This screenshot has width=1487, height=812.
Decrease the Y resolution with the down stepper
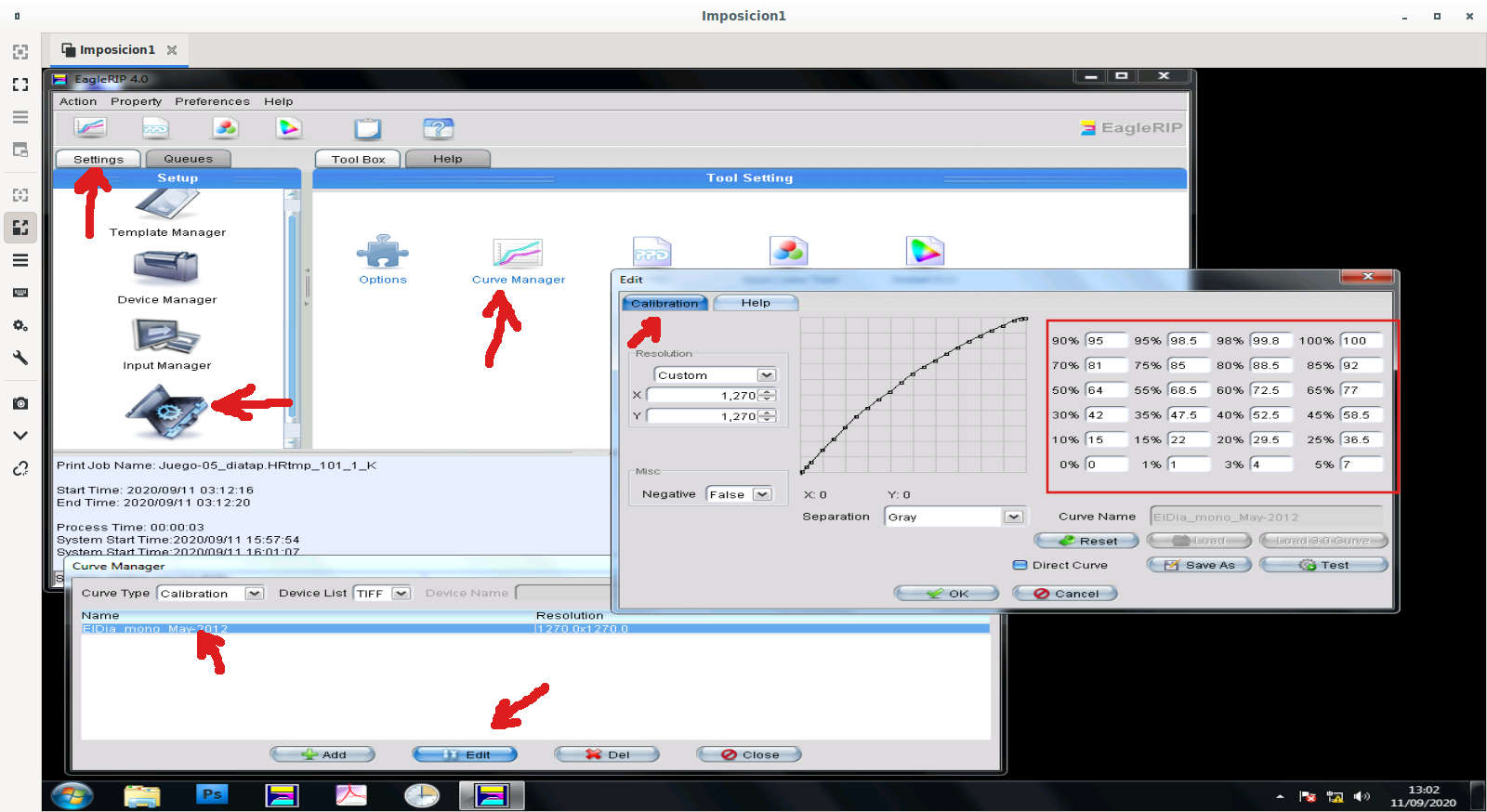[767, 420]
